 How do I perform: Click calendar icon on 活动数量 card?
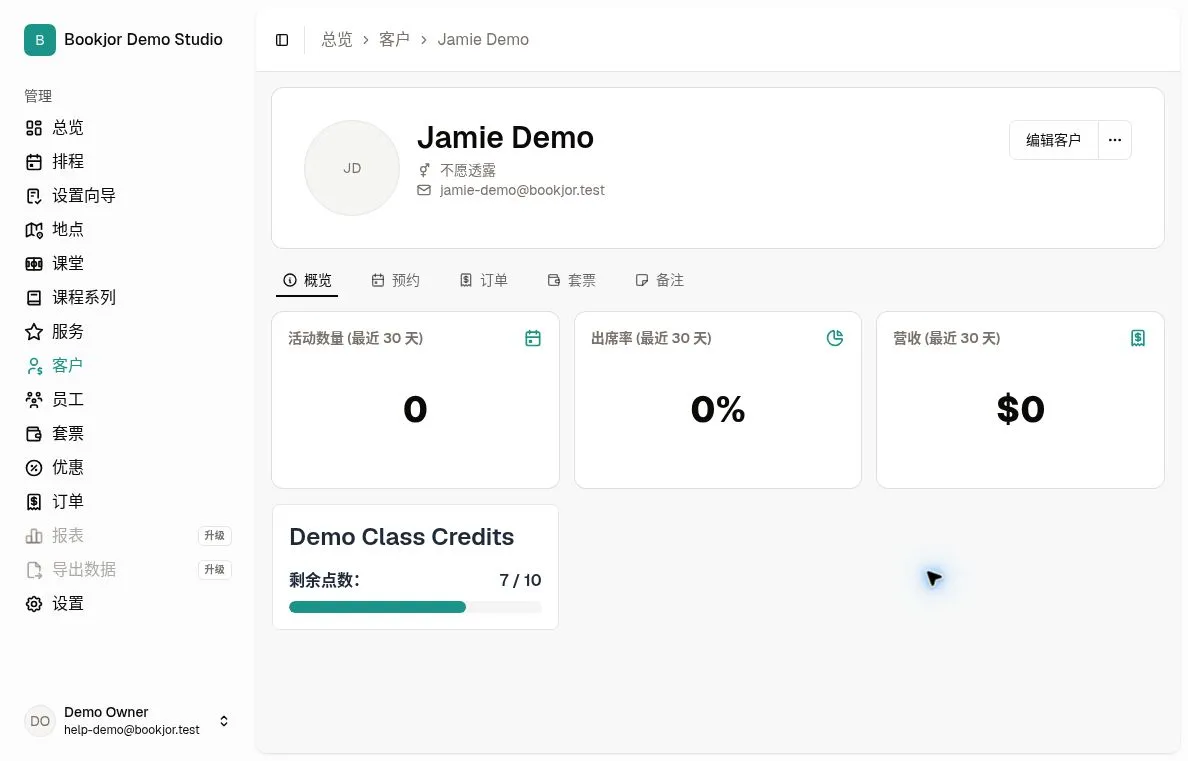coord(533,338)
